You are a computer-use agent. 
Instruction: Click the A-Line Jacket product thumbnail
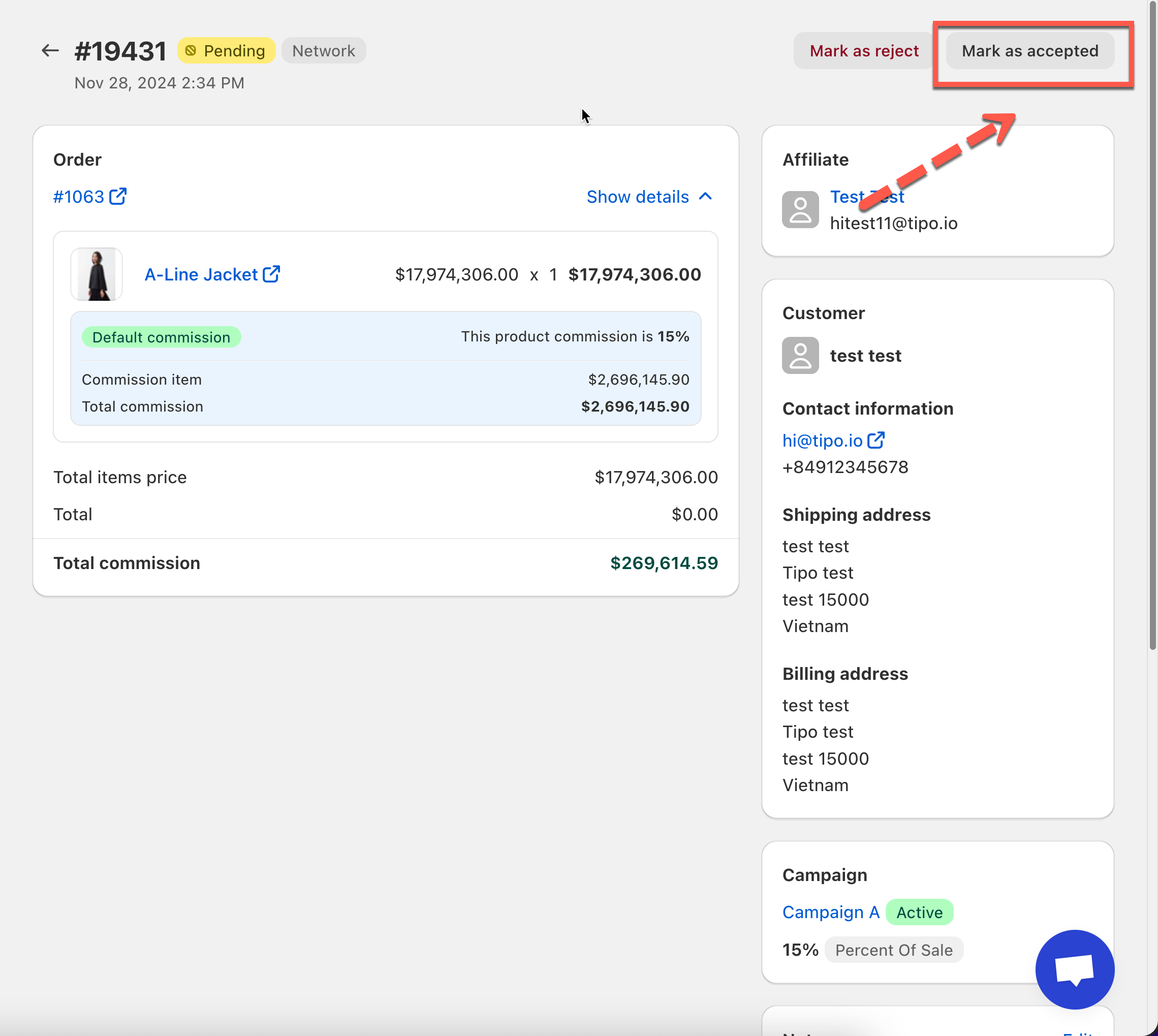97,274
